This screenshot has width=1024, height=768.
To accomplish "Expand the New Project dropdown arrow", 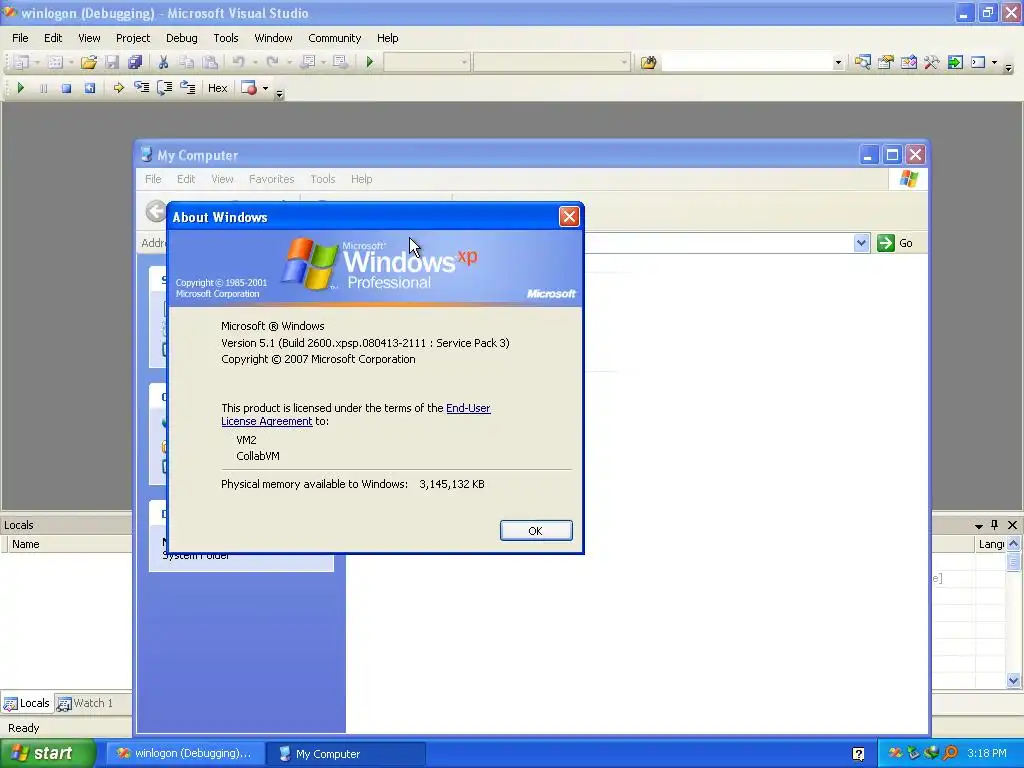I will pos(37,62).
